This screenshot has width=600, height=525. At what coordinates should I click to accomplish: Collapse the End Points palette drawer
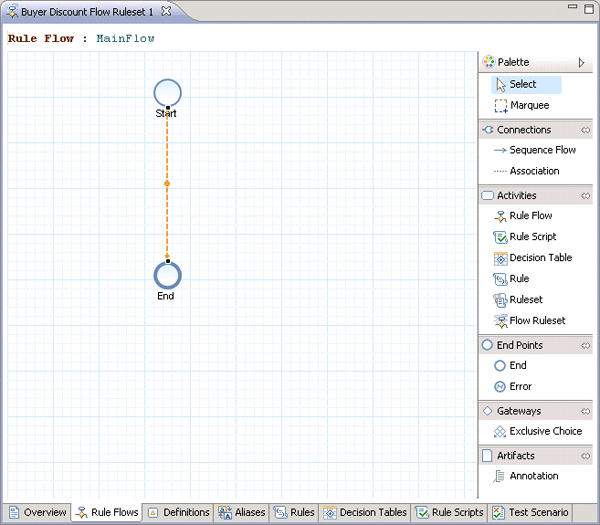[585, 345]
